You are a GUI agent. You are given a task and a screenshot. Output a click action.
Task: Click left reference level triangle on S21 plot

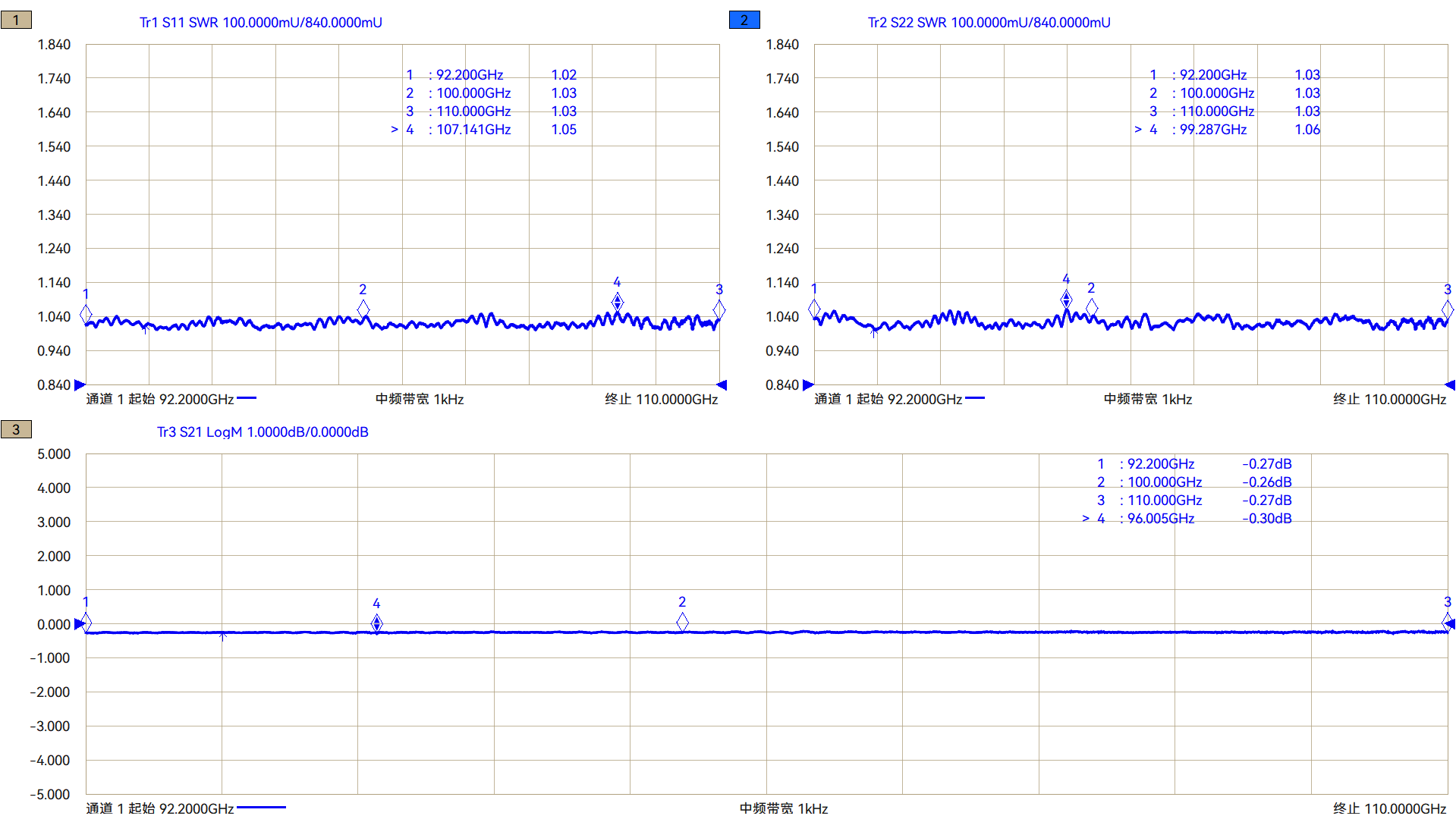(80, 624)
